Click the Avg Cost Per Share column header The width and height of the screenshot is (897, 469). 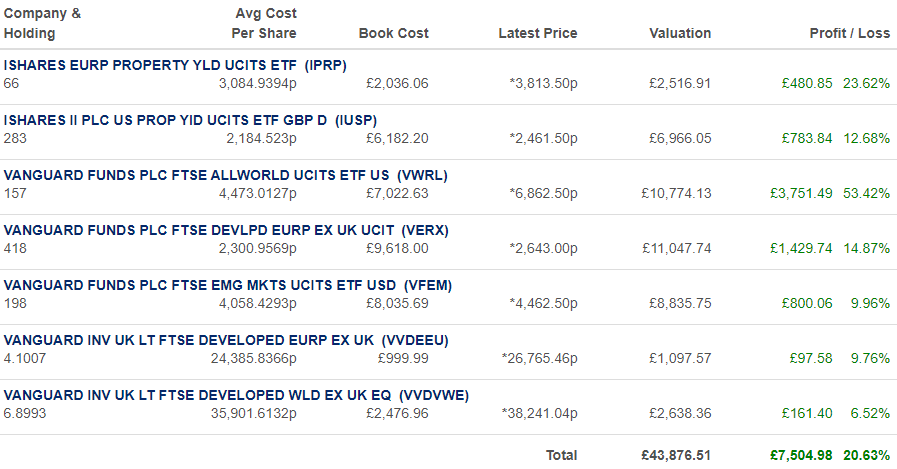coord(264,23)
